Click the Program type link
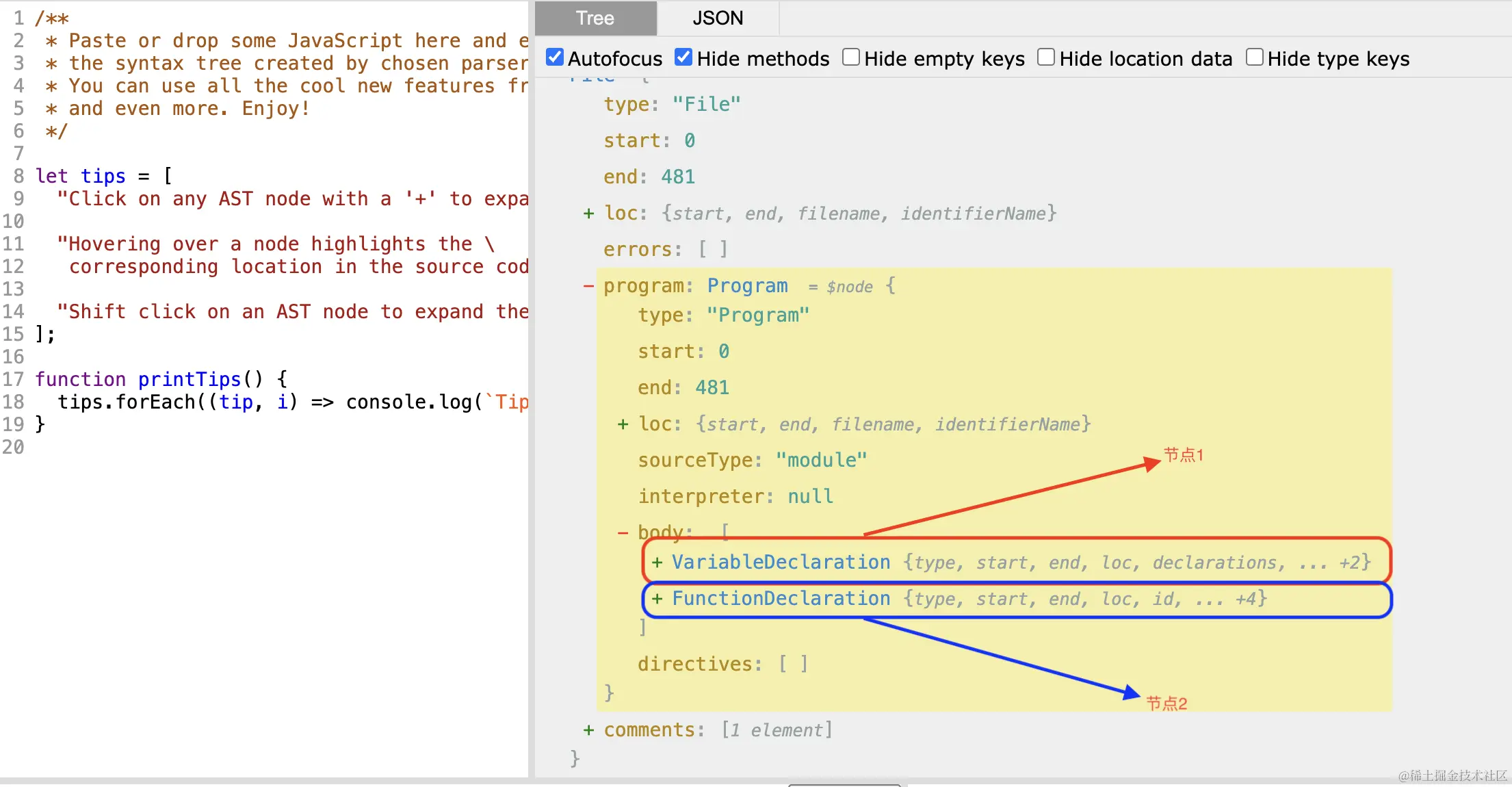 pyautogui.click(x=747, y=286)
